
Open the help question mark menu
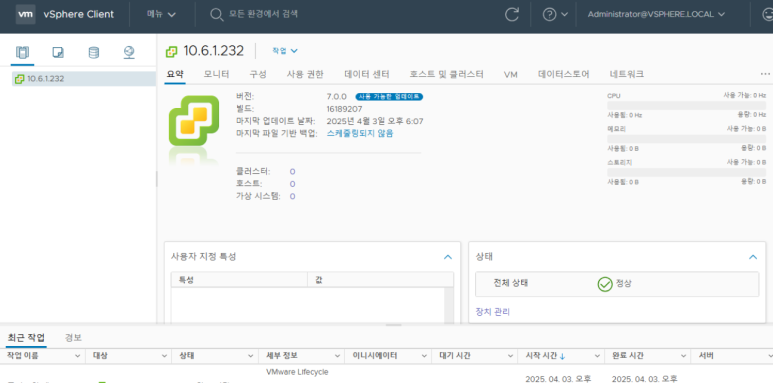tap(555, 14)
